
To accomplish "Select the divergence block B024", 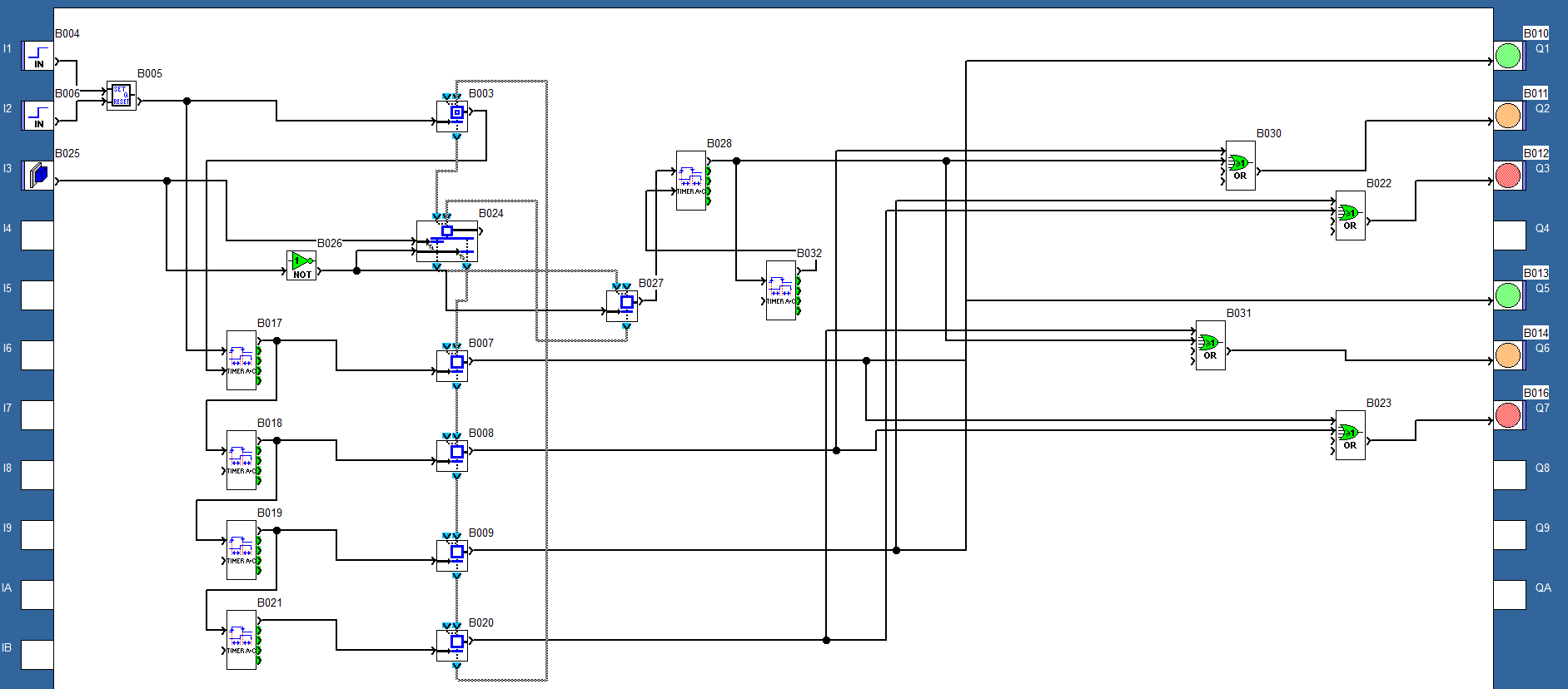I will tap(447, 241).
